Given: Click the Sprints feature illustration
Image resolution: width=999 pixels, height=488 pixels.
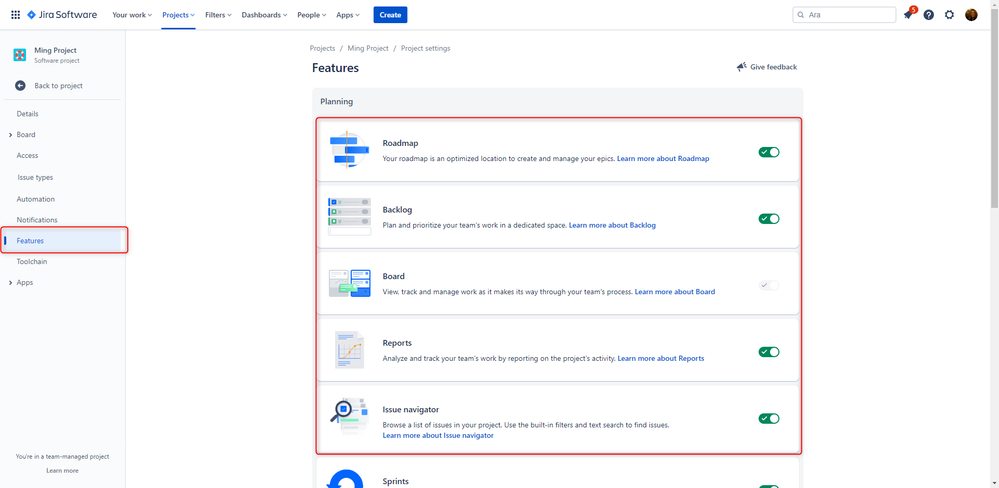Looking at the screenshot, I should click(344, 480).
